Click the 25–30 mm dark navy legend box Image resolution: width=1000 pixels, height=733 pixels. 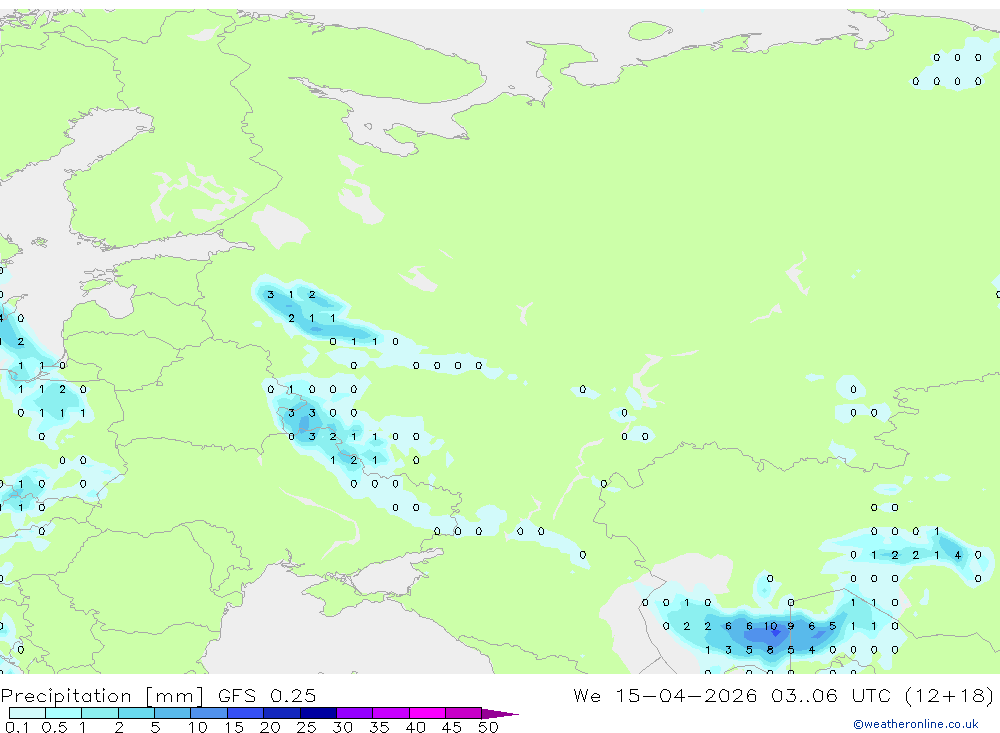click(318, 713)
